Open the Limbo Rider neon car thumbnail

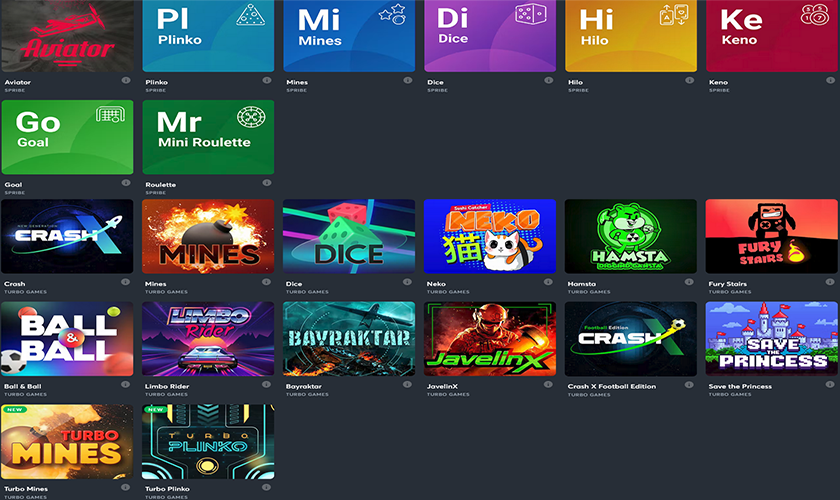208,339
